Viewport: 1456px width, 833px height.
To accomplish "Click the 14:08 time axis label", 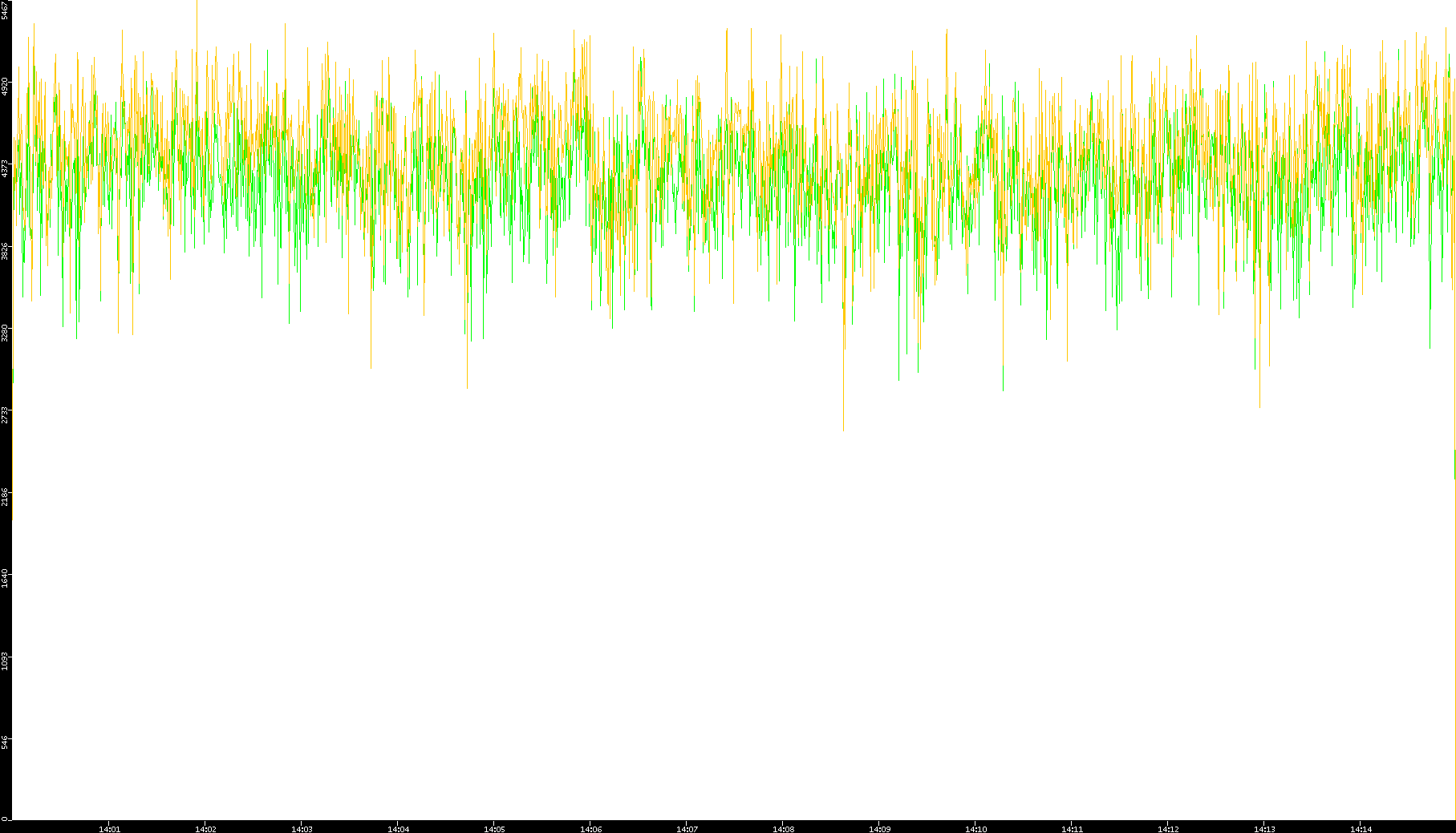I will click(783, 829).
